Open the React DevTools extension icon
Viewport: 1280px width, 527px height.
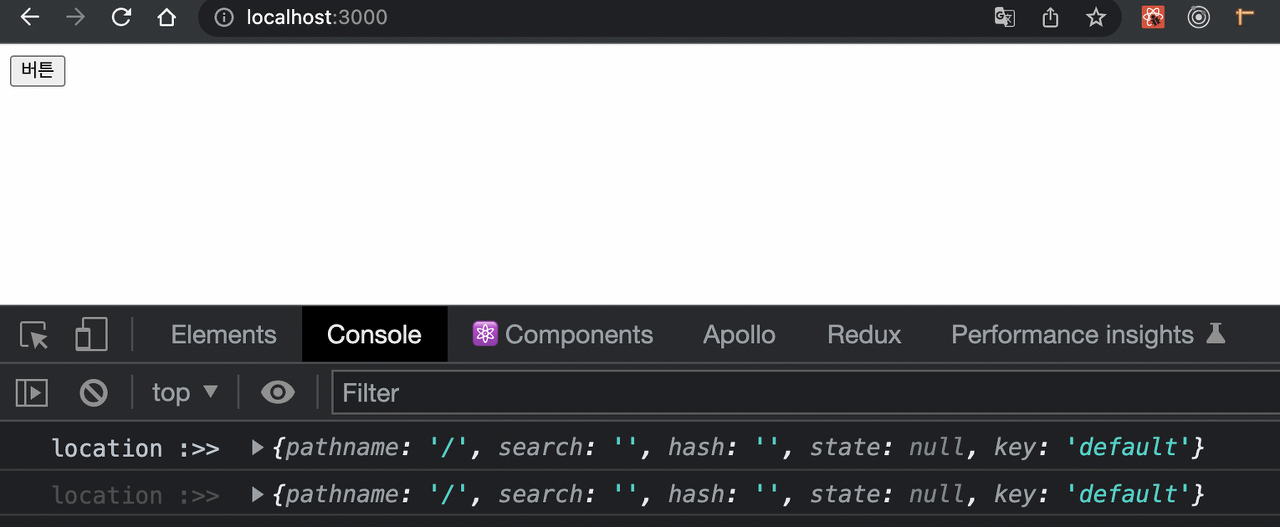(1153, 17)
